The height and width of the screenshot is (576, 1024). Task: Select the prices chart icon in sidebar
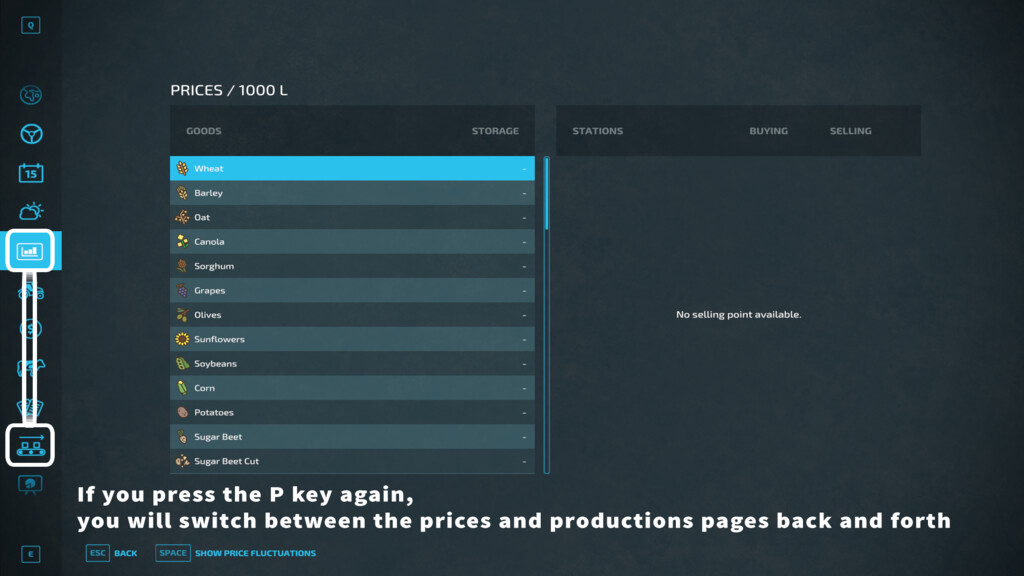tap(30, 251)
